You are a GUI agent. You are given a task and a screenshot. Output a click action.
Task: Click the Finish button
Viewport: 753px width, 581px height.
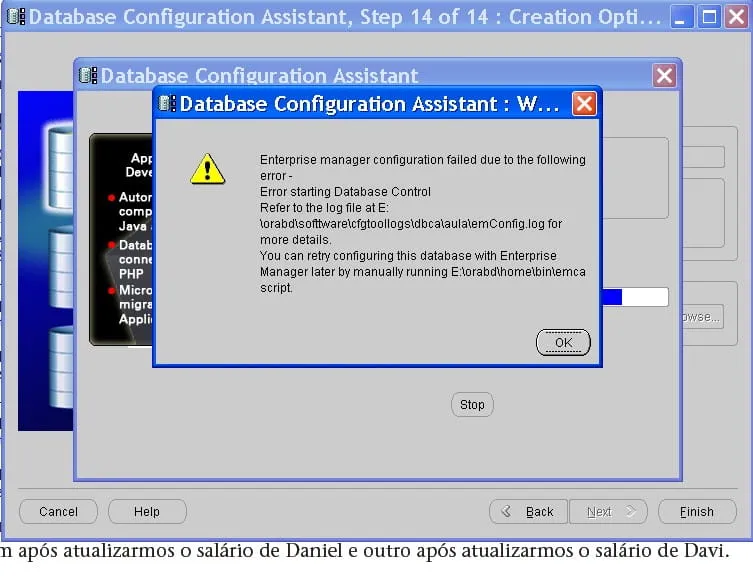(x=697, y=511)
